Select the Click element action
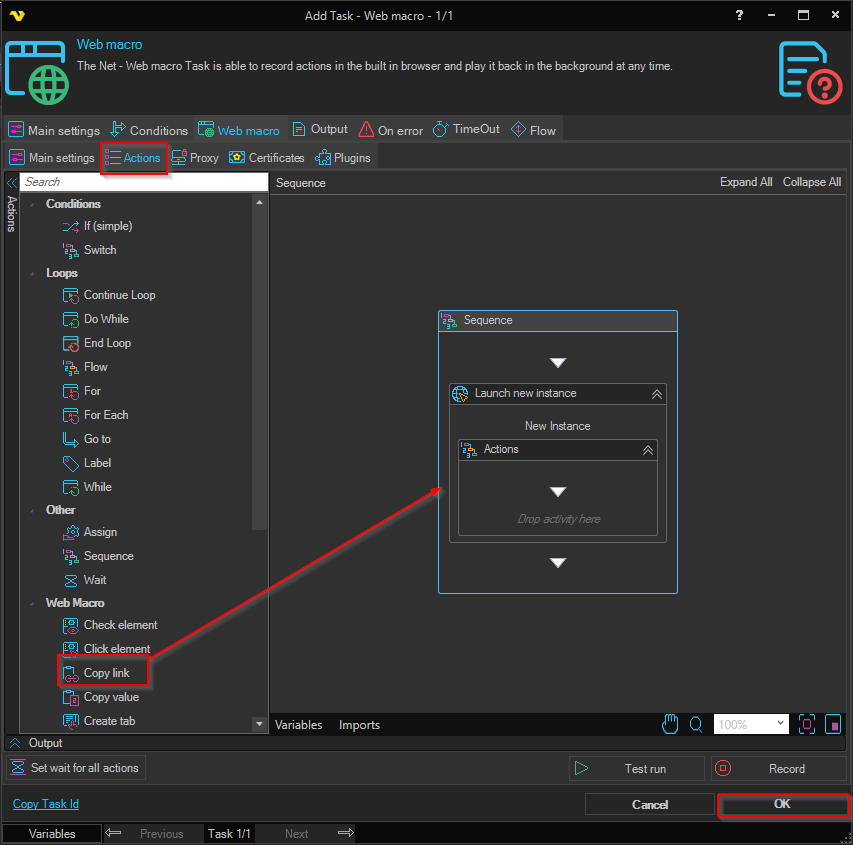Screen dimensions: 853x845 pyautogui.click(x=116, y=649)
